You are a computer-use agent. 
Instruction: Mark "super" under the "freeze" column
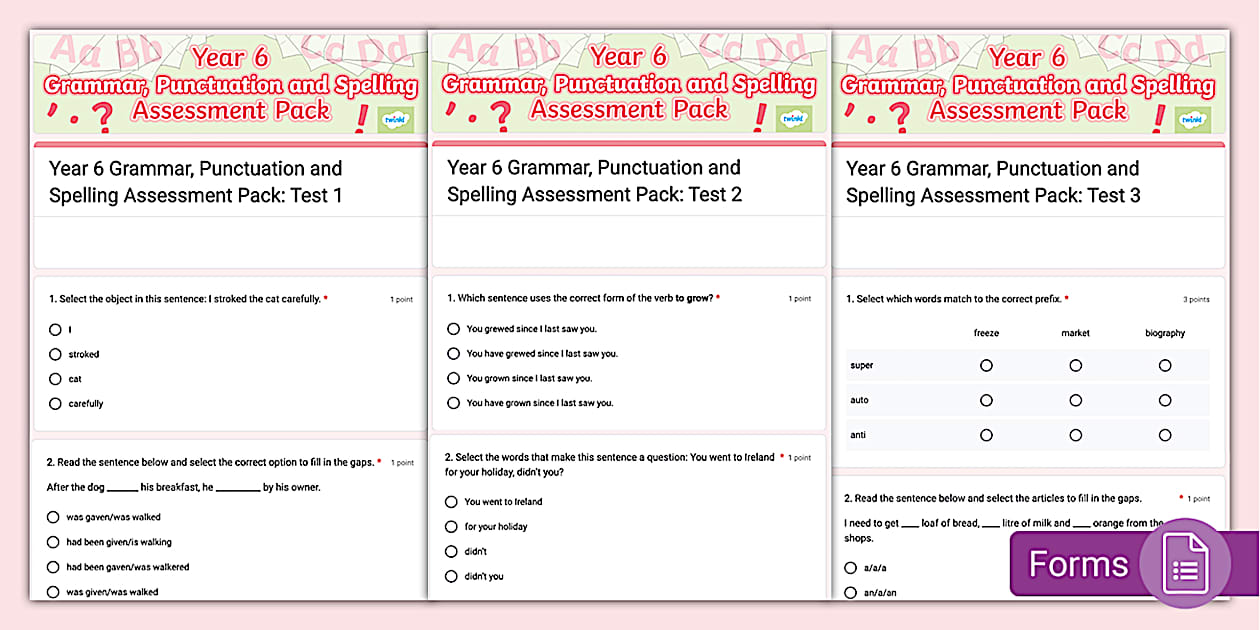pos(986,365)
